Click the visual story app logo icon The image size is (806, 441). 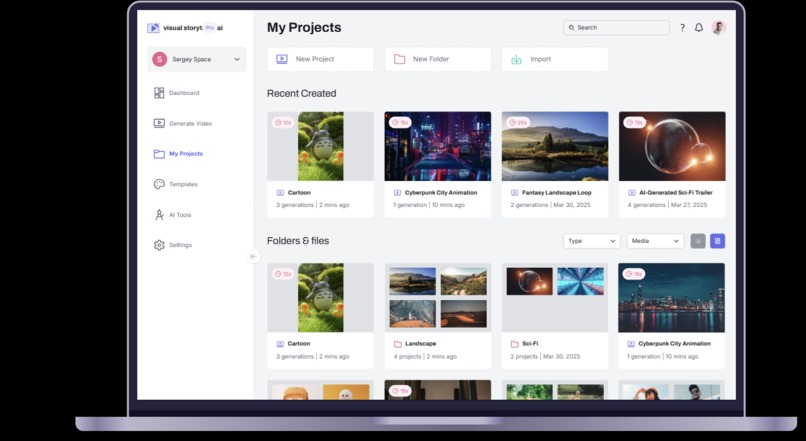pos(153,28)
